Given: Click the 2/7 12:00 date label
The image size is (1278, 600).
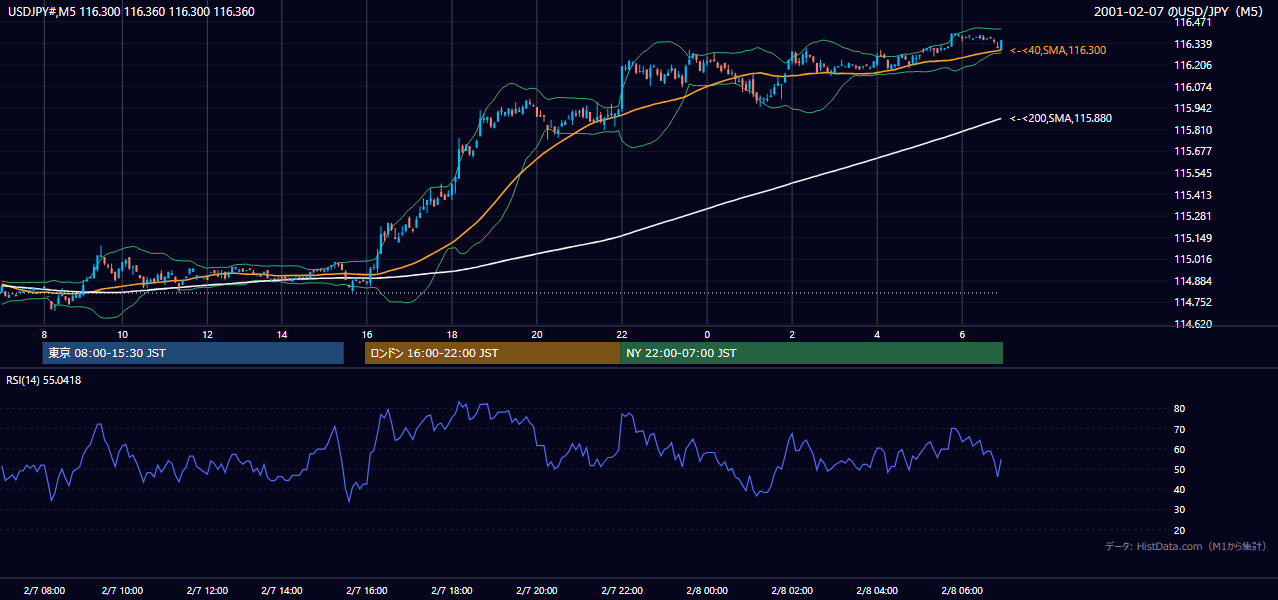Looking at the screenshot, I should pos(209,590).
